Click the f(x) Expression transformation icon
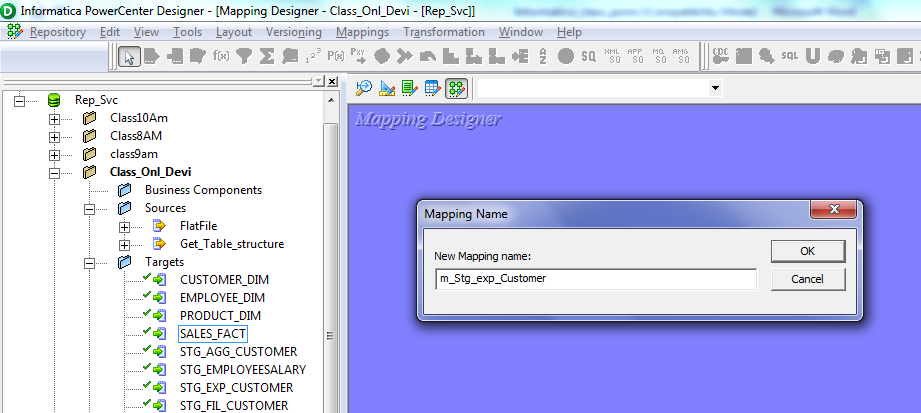 (221, 56)
